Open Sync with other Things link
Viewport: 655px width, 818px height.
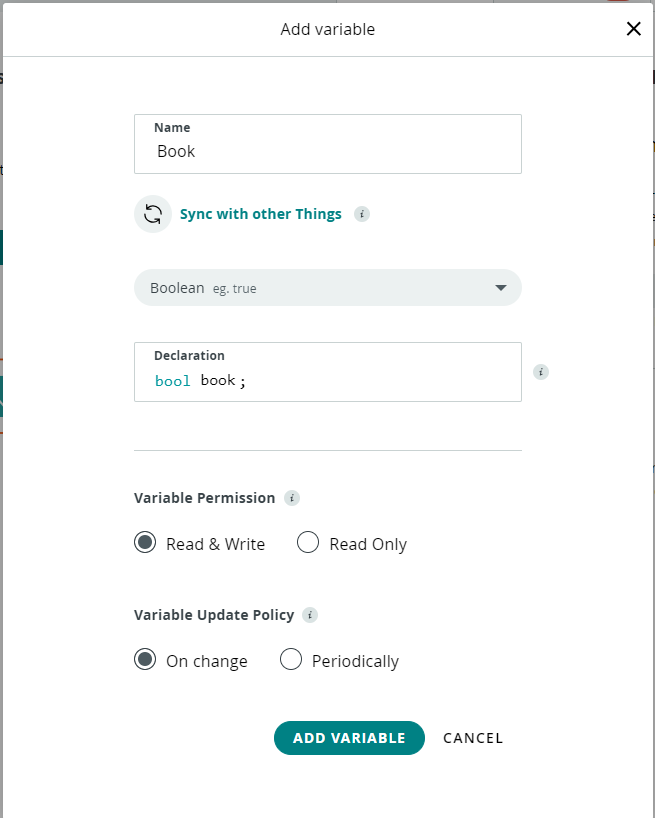click(260, 214)
